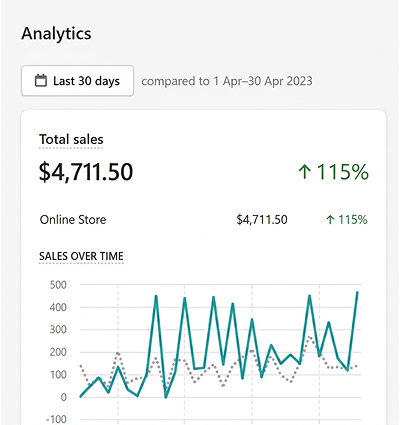Click the 0 label on the y-axis
Image resolution: width=400 pixels, height=425 pixels.
pyautogui.click(x=63, y=397)
